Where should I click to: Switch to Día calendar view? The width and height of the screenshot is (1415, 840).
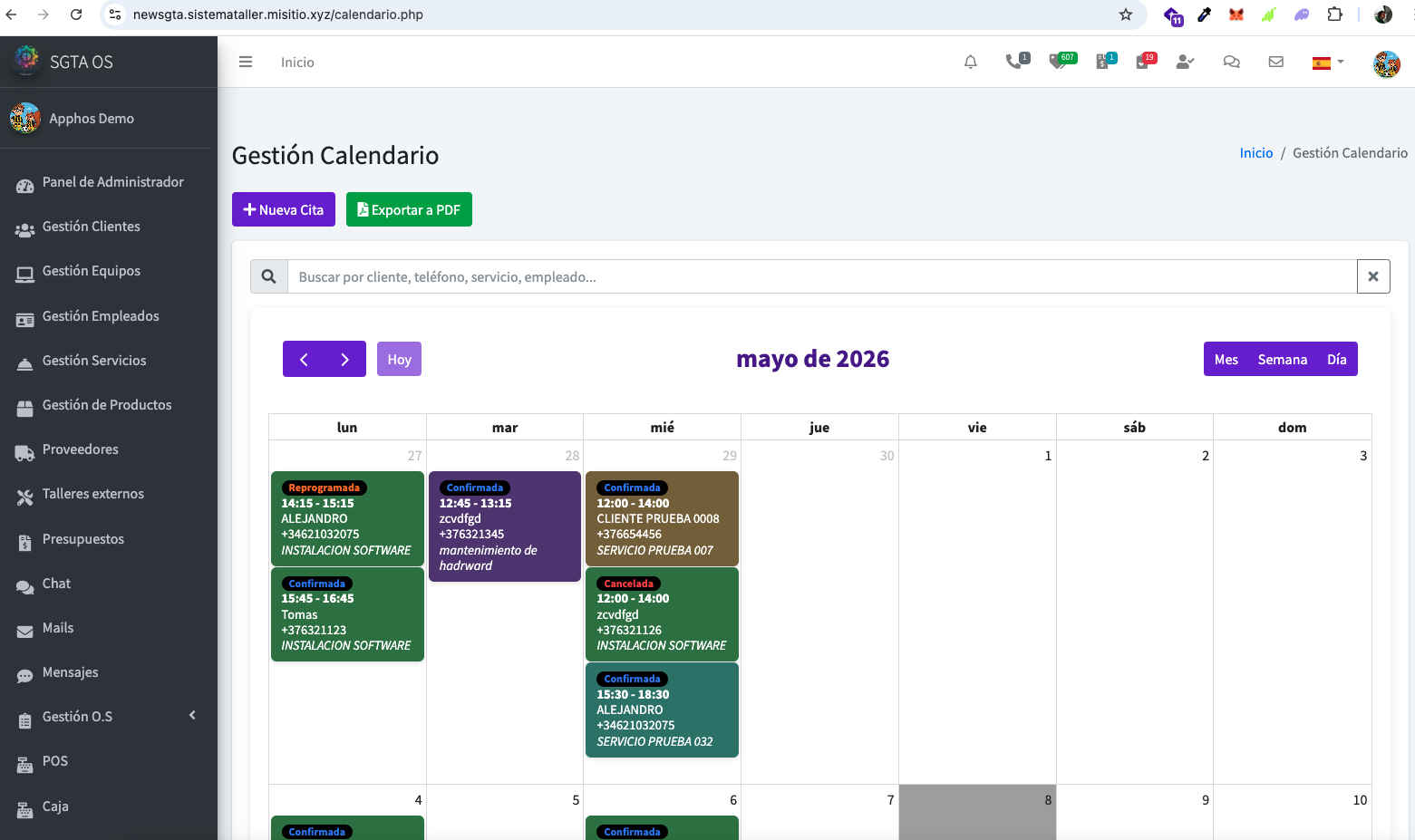(x=1337, y=359)
